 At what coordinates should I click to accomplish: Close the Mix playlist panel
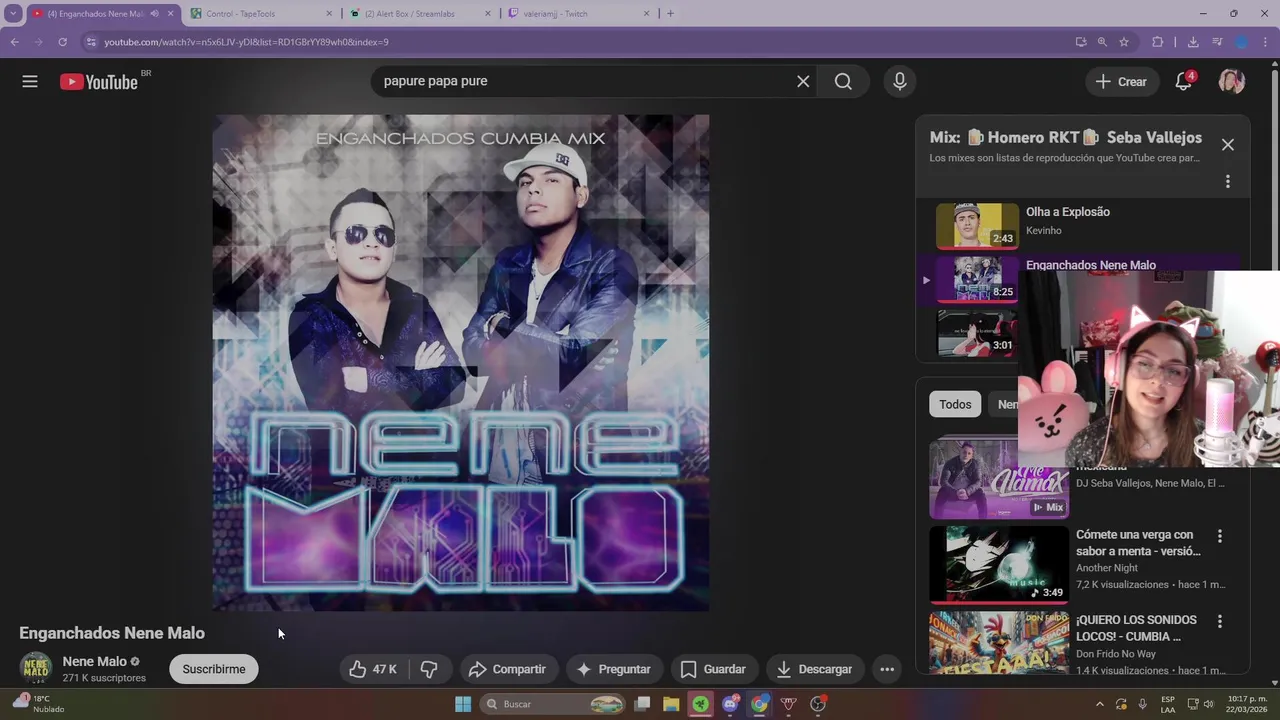[1228, 144]
